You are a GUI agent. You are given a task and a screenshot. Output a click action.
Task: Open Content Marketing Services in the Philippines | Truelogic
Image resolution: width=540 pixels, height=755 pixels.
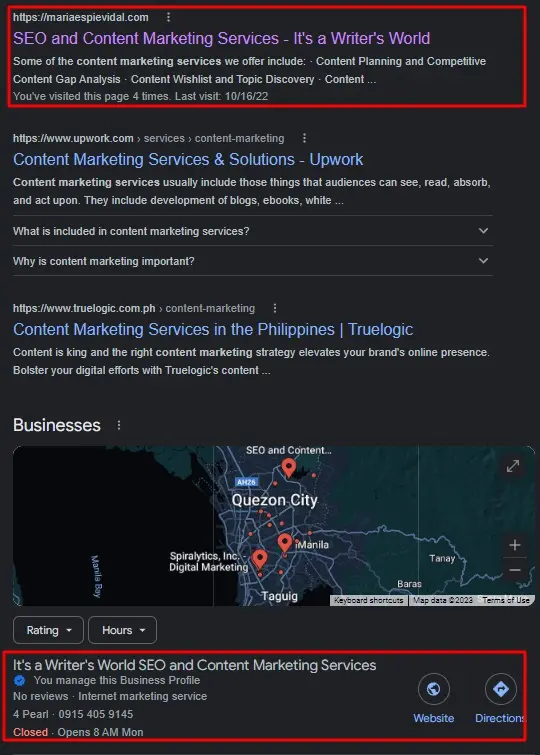tap(213, 329)
